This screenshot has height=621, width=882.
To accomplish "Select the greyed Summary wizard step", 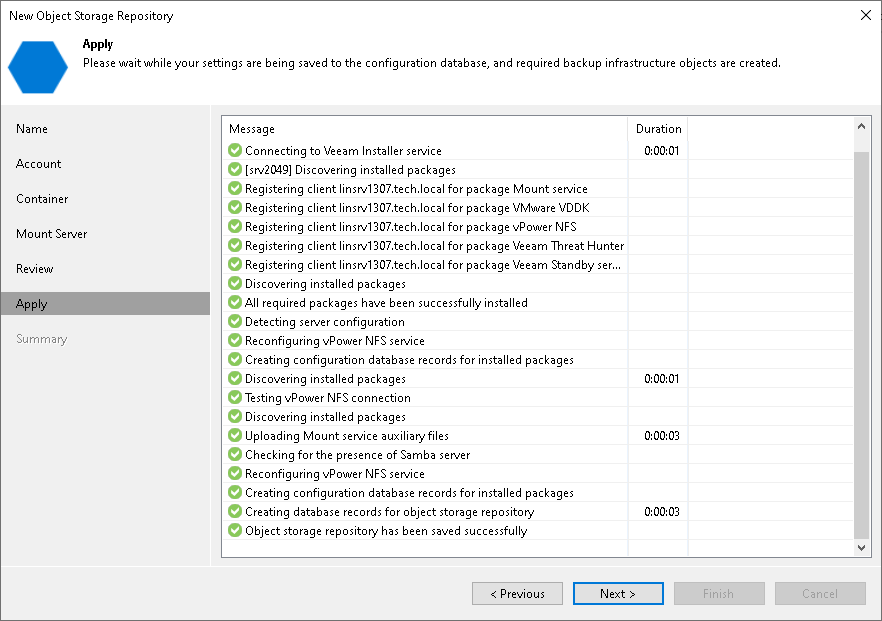I will (42, 339).
